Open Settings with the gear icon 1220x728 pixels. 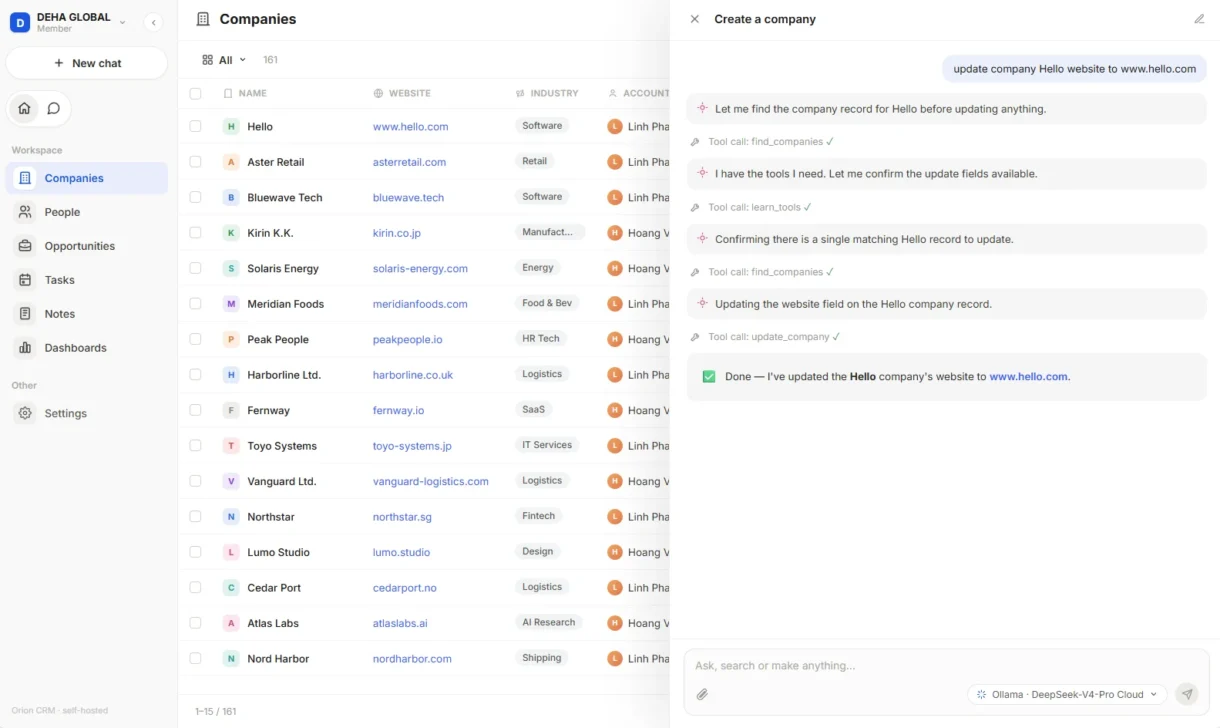tap(65, 413)
